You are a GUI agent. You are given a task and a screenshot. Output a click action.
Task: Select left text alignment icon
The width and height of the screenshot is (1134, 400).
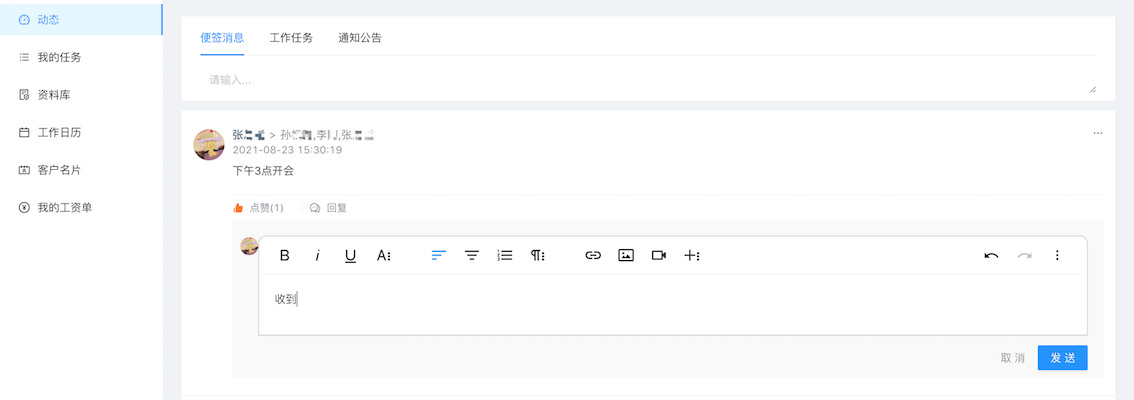pos(439,255)
